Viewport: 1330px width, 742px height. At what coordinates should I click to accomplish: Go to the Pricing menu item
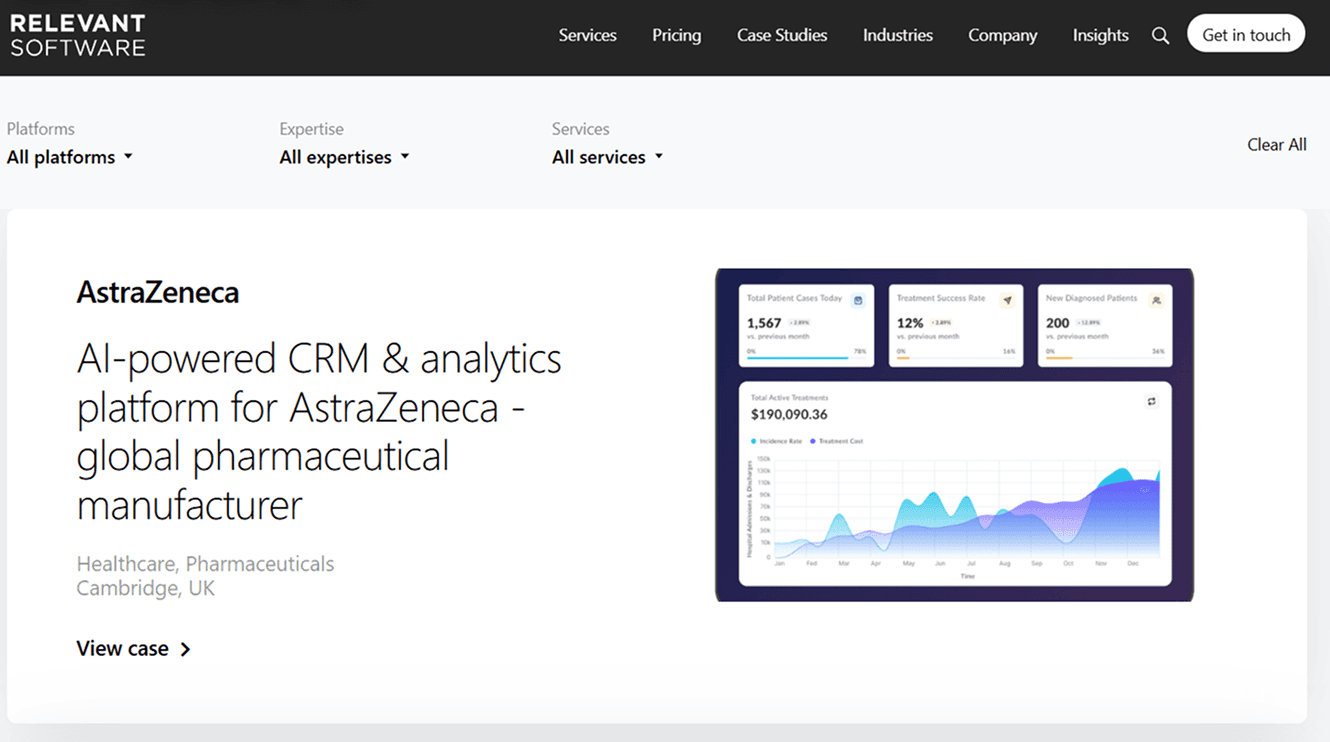pos(676,35)
